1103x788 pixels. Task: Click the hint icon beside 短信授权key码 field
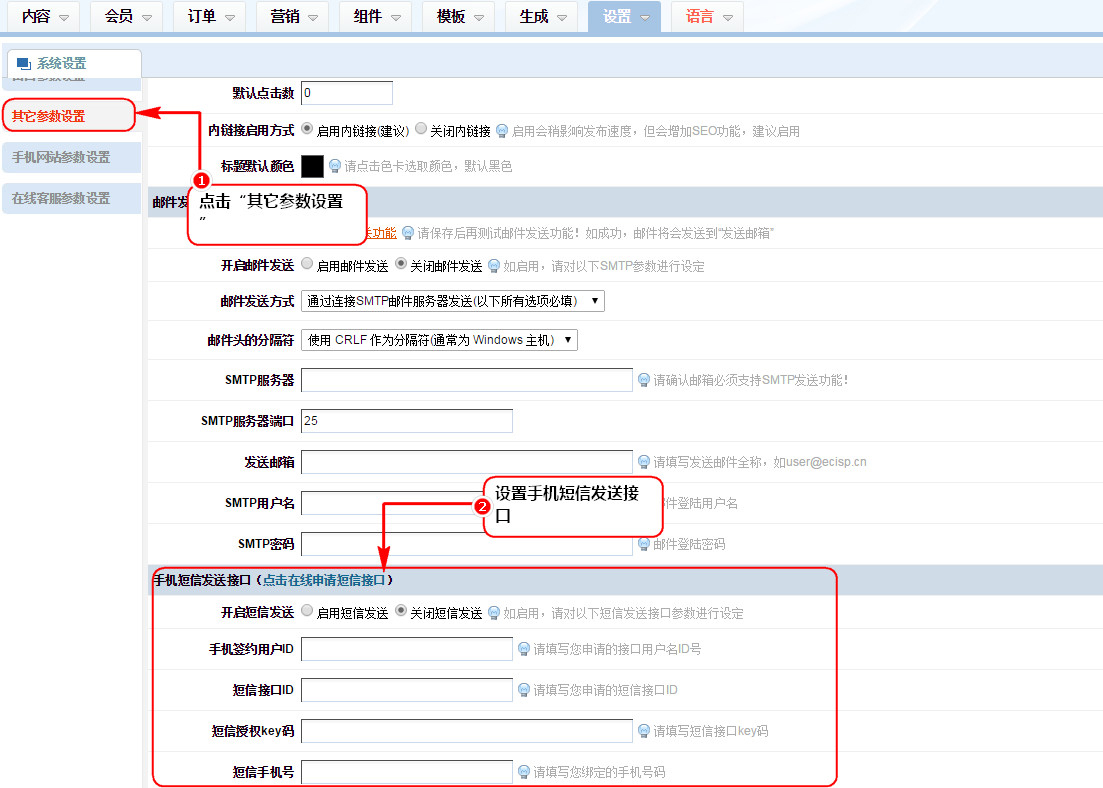click(644, 731)
